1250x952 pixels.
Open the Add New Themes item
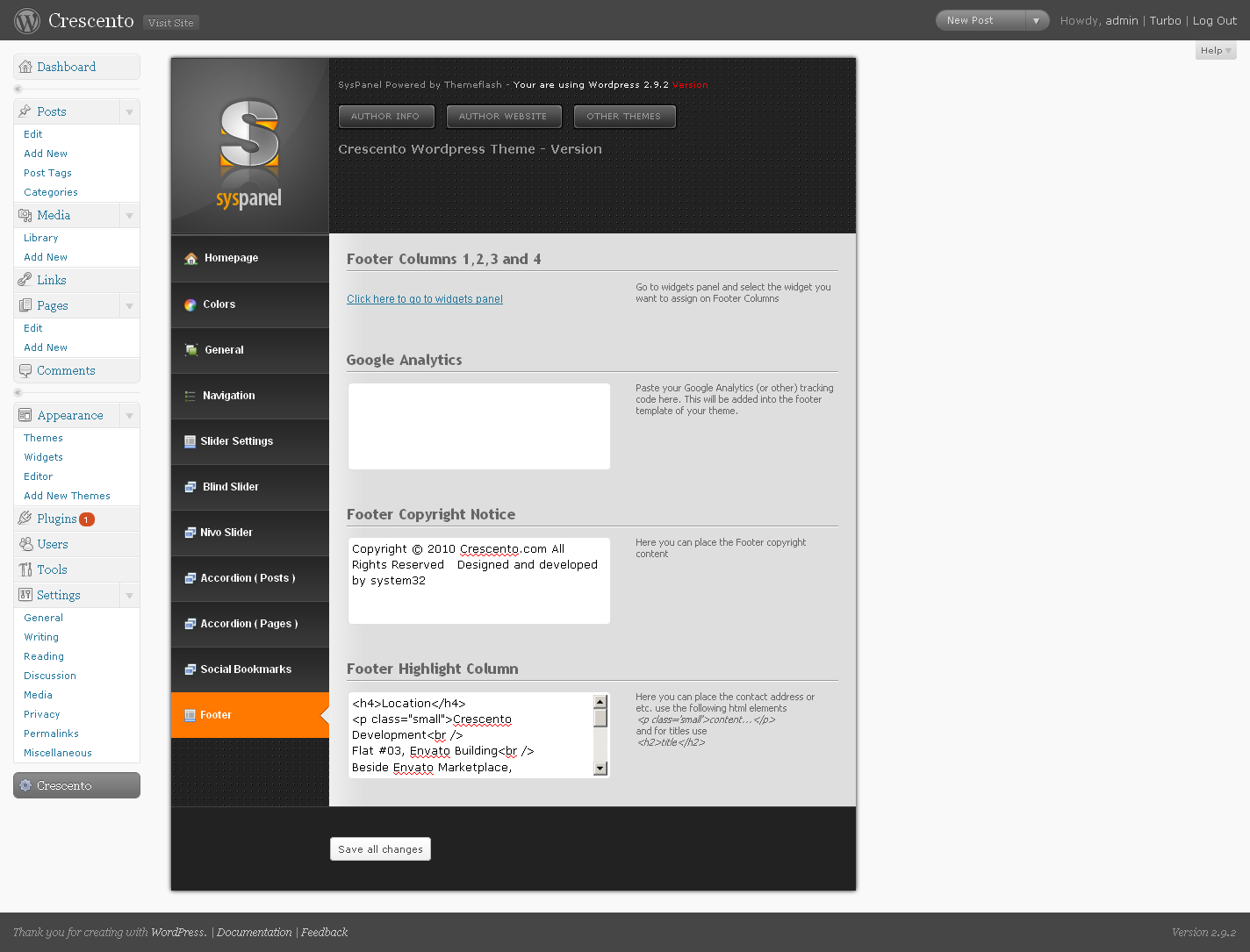[x=67, y=496]
